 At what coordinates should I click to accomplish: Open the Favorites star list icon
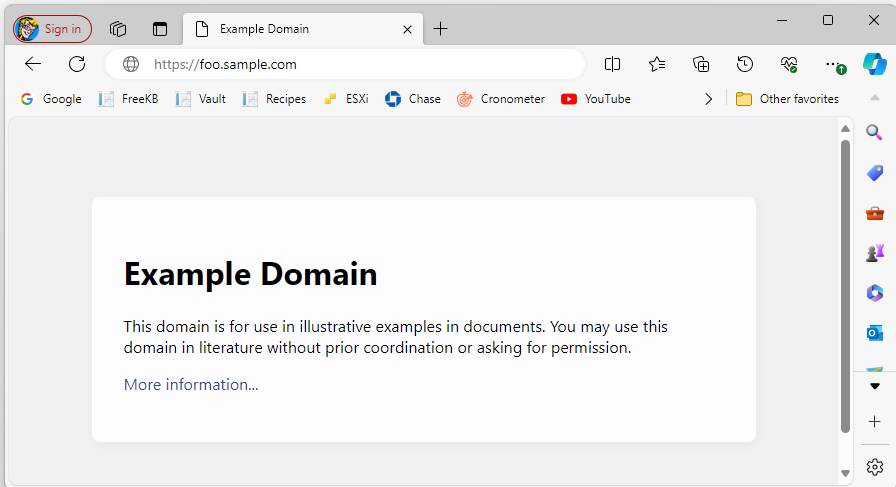coord(657,64)
